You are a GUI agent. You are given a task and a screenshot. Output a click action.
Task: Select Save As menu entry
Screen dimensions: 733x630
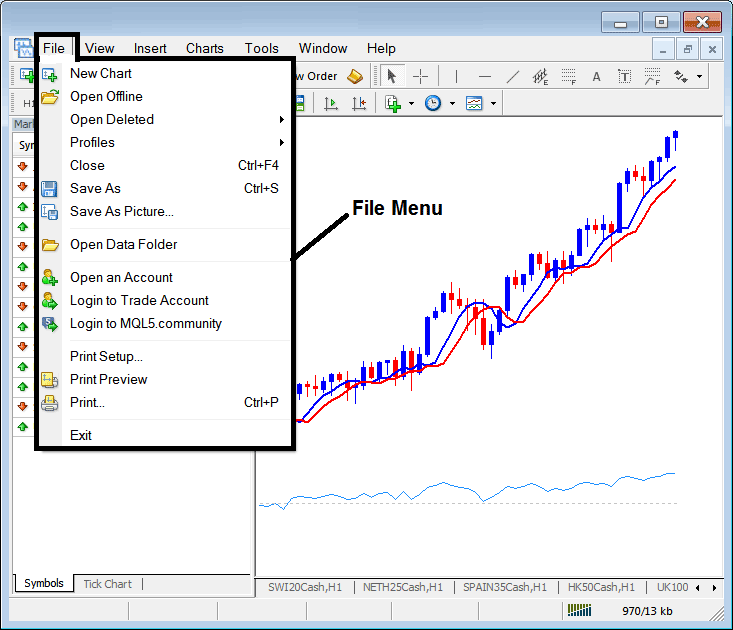pyautogui.click(x=166, y=188)
